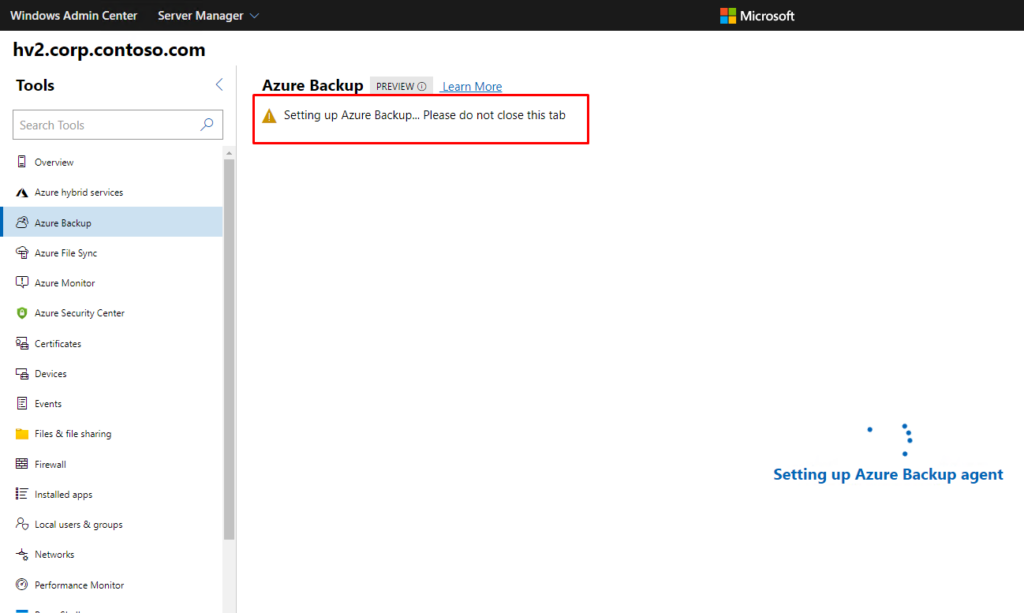
Task: Click the Firewall icon
Action: (x=22, y=464)
